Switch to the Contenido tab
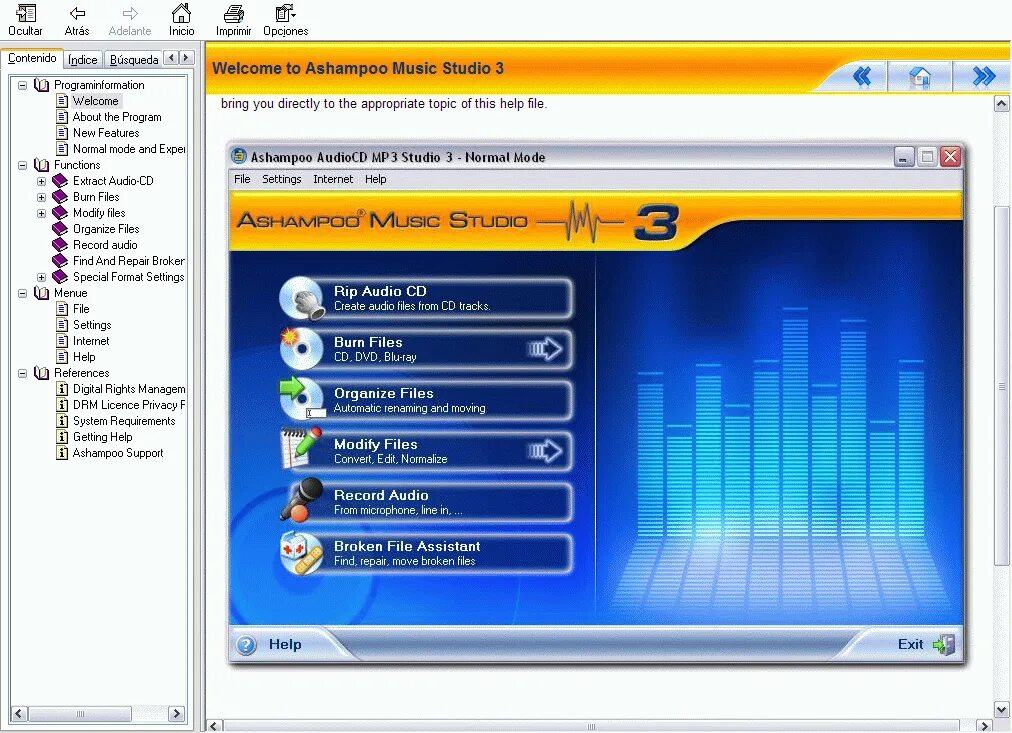The height and width of the screenshot is (733, 1012). pyautogui.click(x=32, y=58)
